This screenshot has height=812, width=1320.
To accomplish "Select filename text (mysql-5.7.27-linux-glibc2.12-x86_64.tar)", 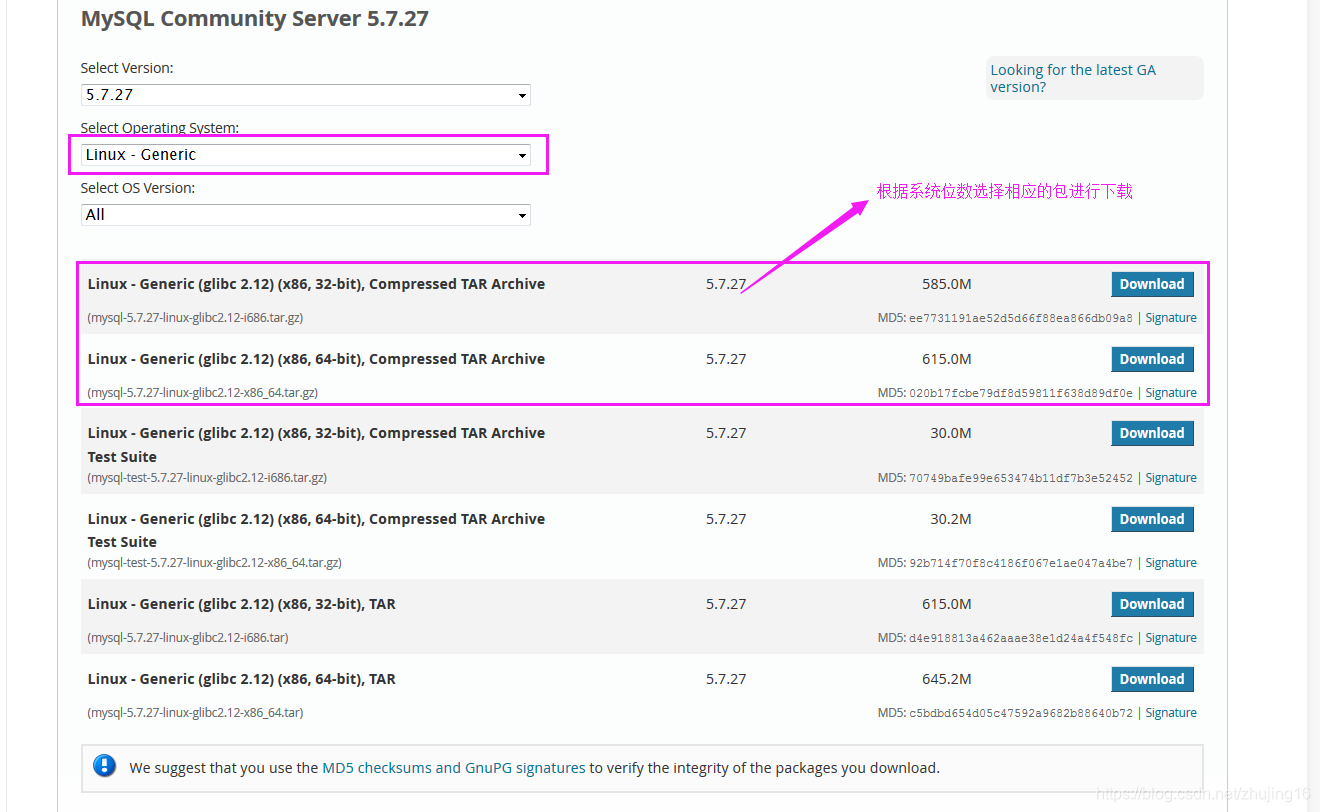I will tap(195, 713).
